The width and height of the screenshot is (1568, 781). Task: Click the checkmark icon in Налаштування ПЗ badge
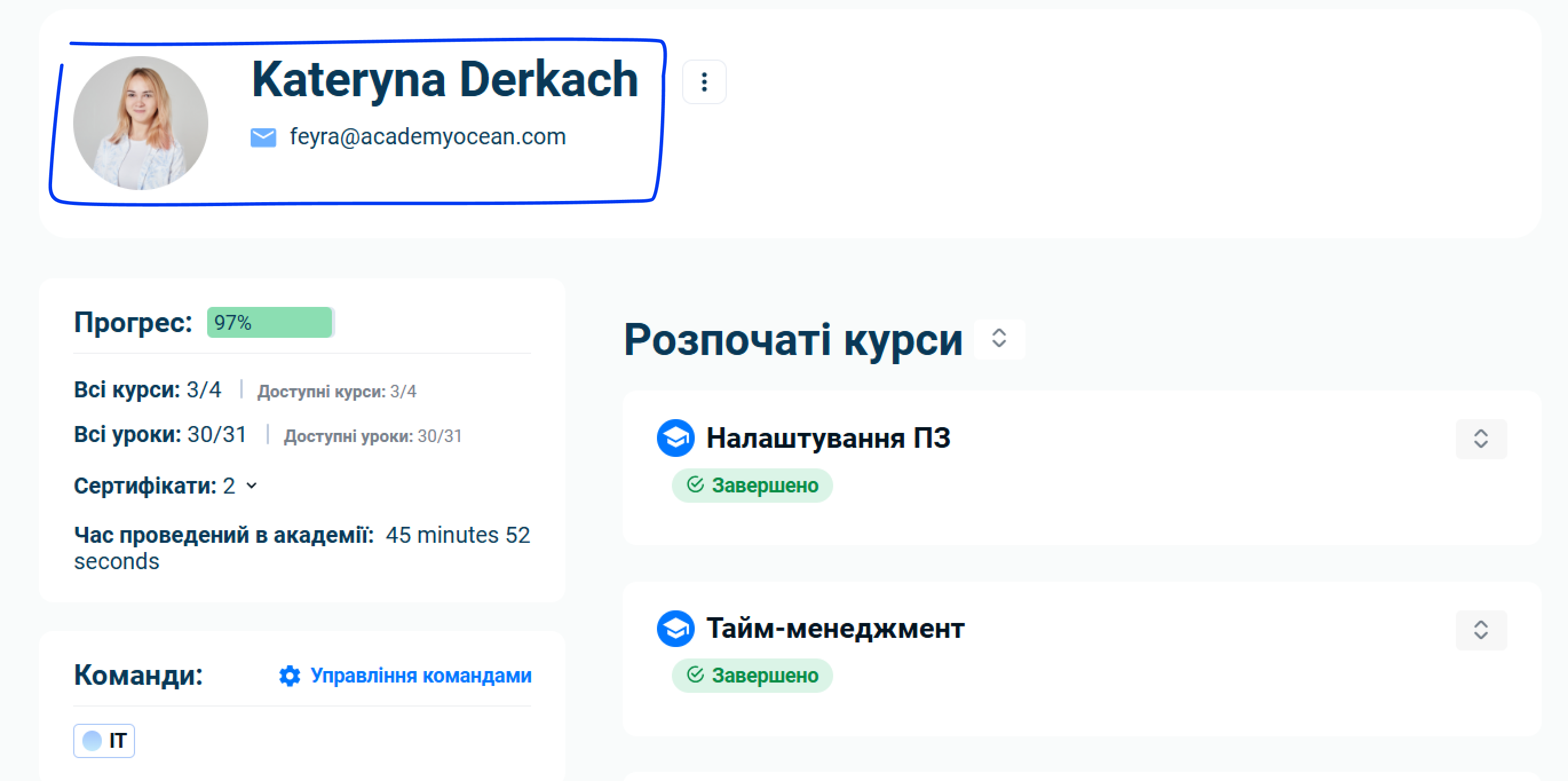[x=695, y=484]
